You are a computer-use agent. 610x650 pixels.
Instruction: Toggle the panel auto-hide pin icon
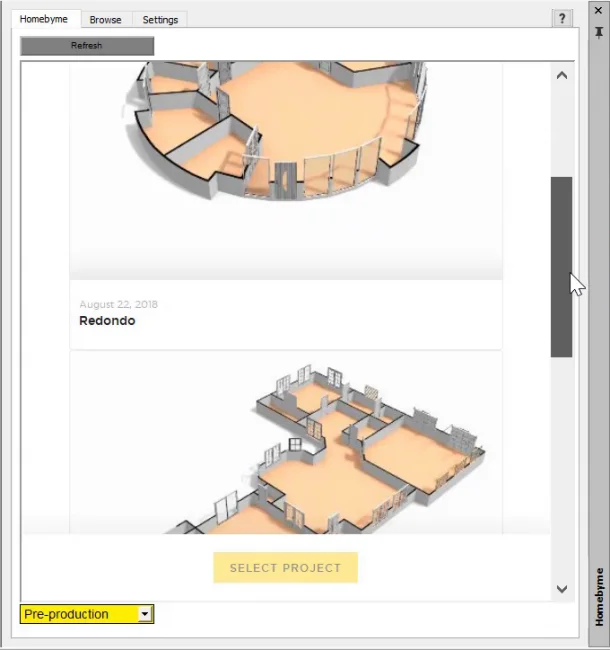[x=598, y=32]
